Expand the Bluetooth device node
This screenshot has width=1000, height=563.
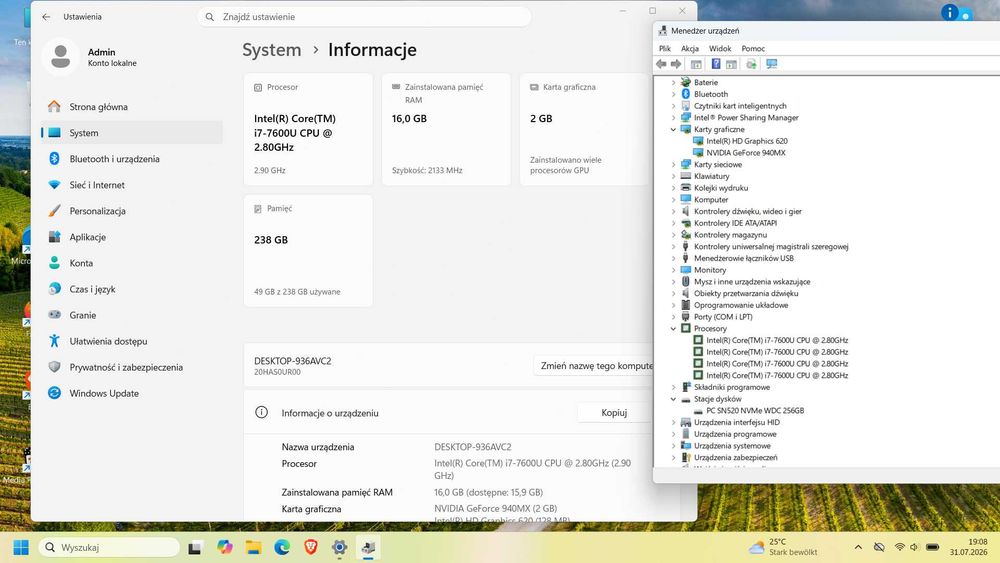(673, 94)
